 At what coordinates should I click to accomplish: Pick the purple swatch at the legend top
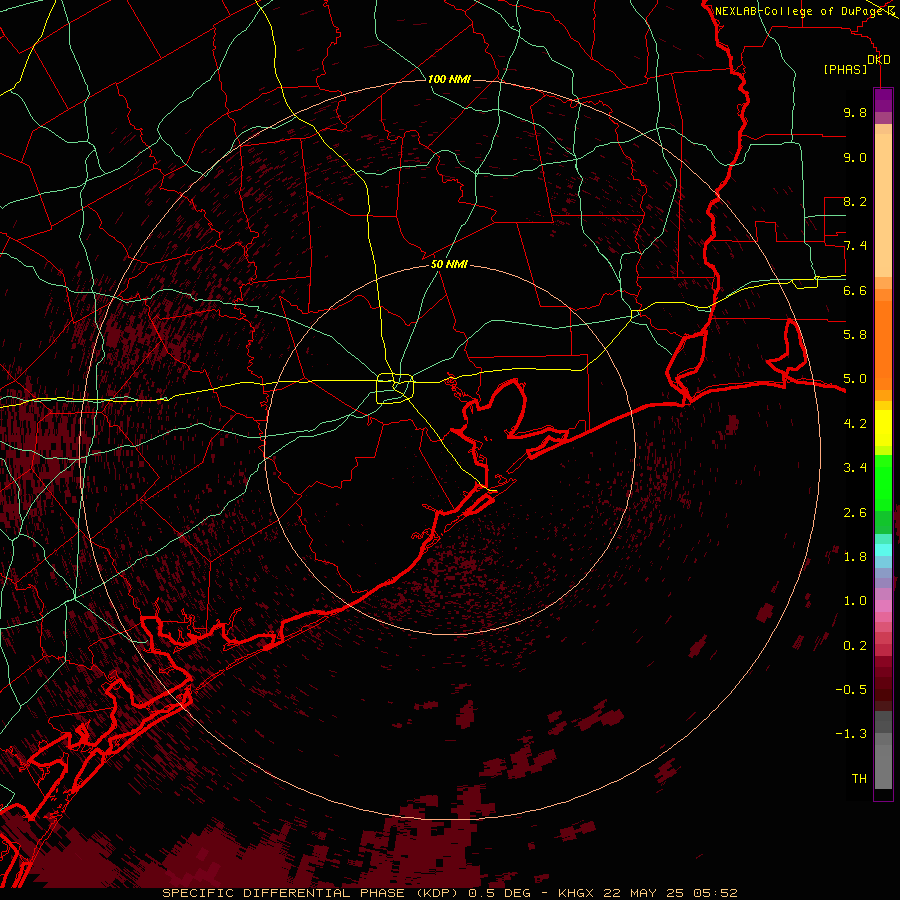point(883,100)
